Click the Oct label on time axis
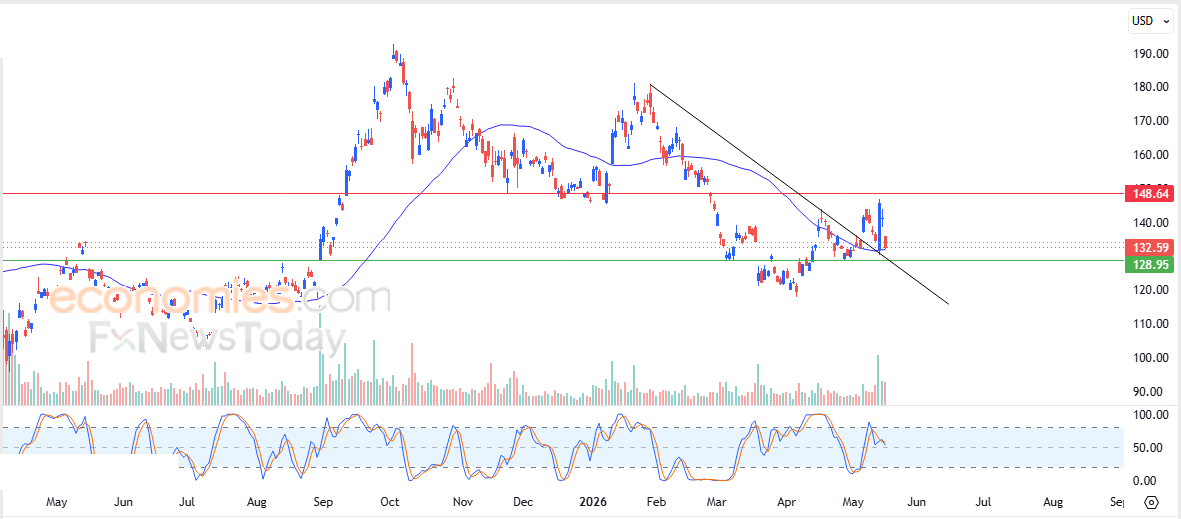This screenshot has height=519, width=1181. [x=389, y=502]
